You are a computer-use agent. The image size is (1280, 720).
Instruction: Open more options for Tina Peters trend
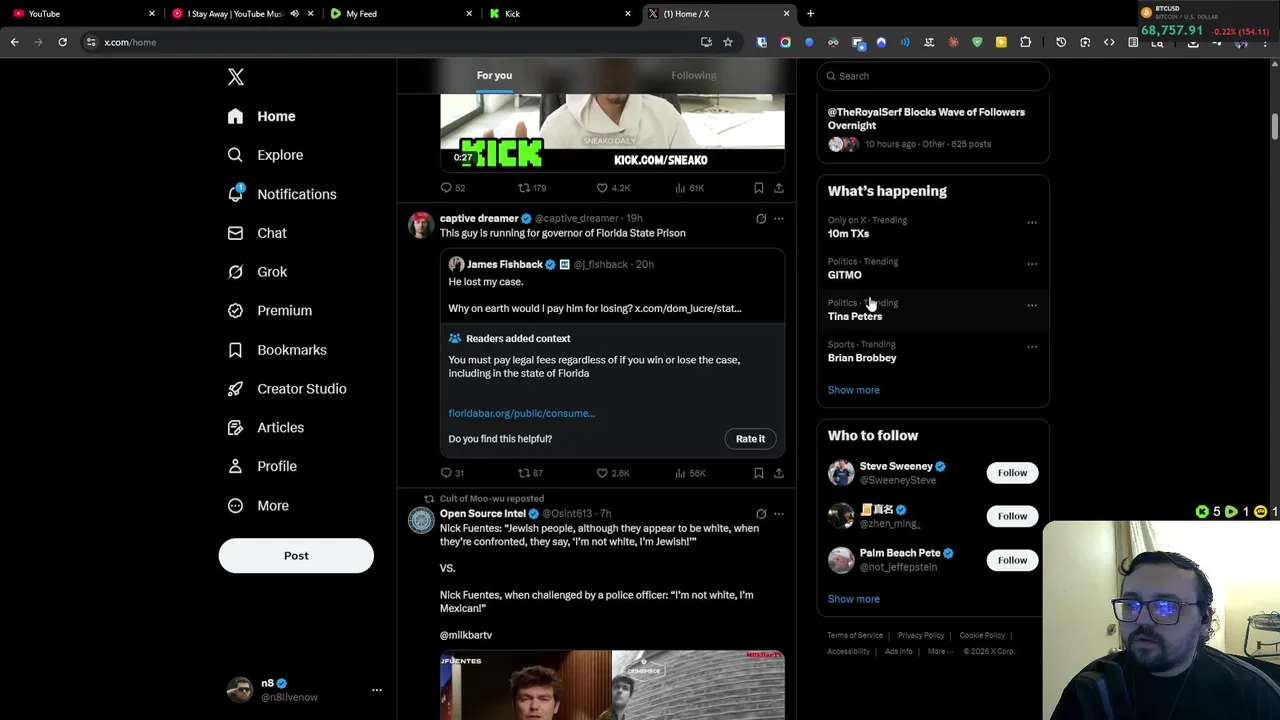pos(1032,306)
